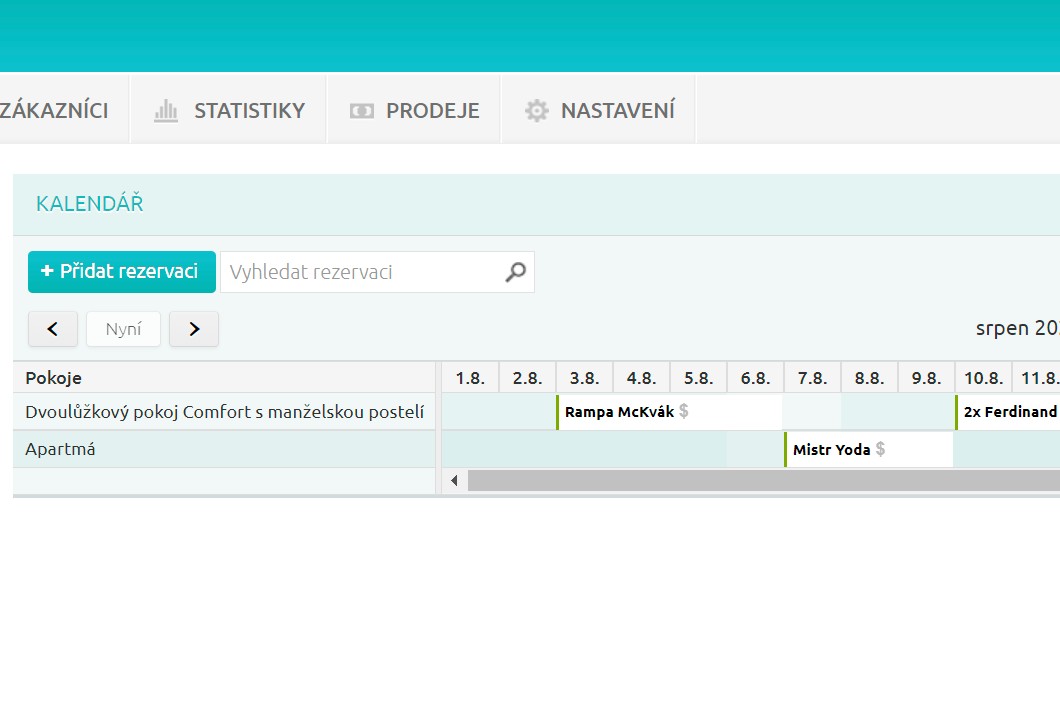Open the Statistiky menu tab
This screenshot has width=1060, height=704.
coord(249,110)
